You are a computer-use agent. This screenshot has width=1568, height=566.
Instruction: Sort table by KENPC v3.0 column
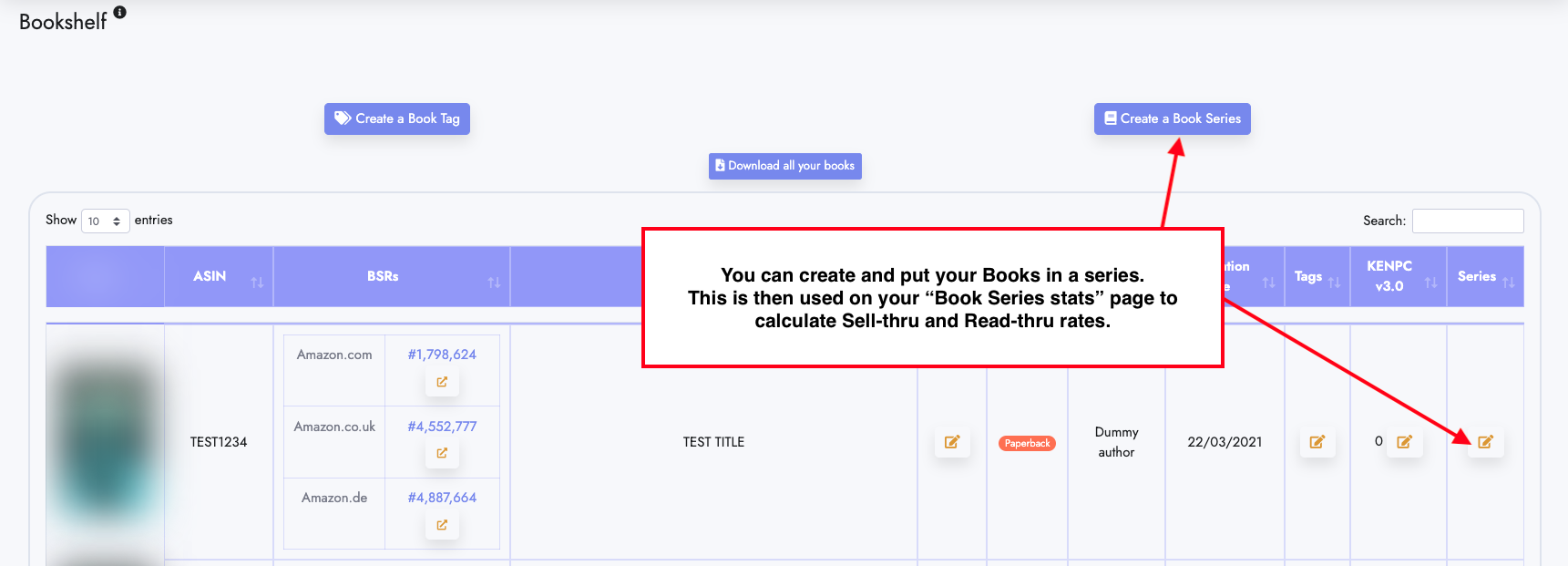(x=1399, y=276)
